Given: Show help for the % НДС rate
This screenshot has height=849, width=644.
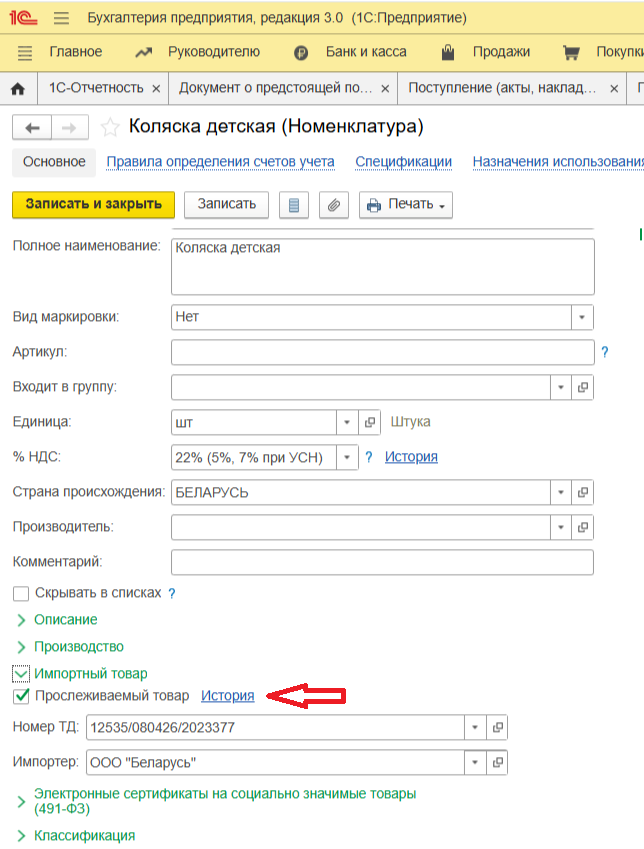Looking at the screenshot, I should 369,457.
